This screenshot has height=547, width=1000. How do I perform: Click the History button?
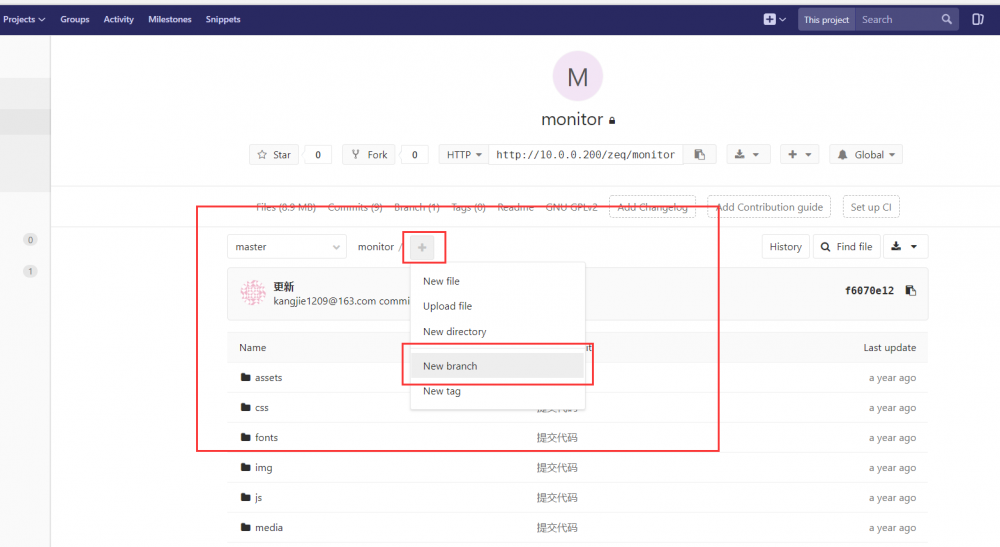tap(785, 247)
